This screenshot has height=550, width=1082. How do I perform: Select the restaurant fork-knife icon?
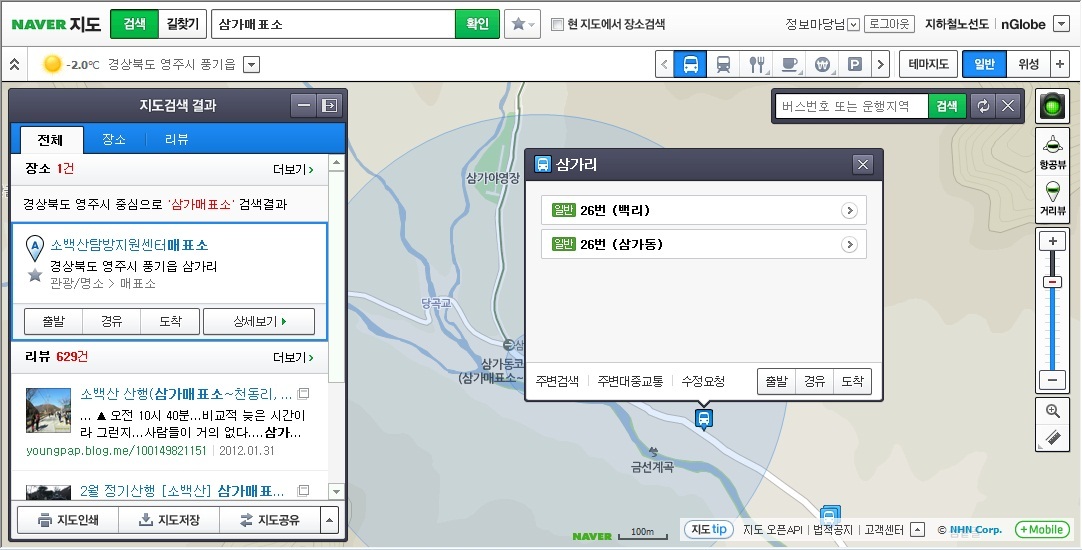click(757, 65)
